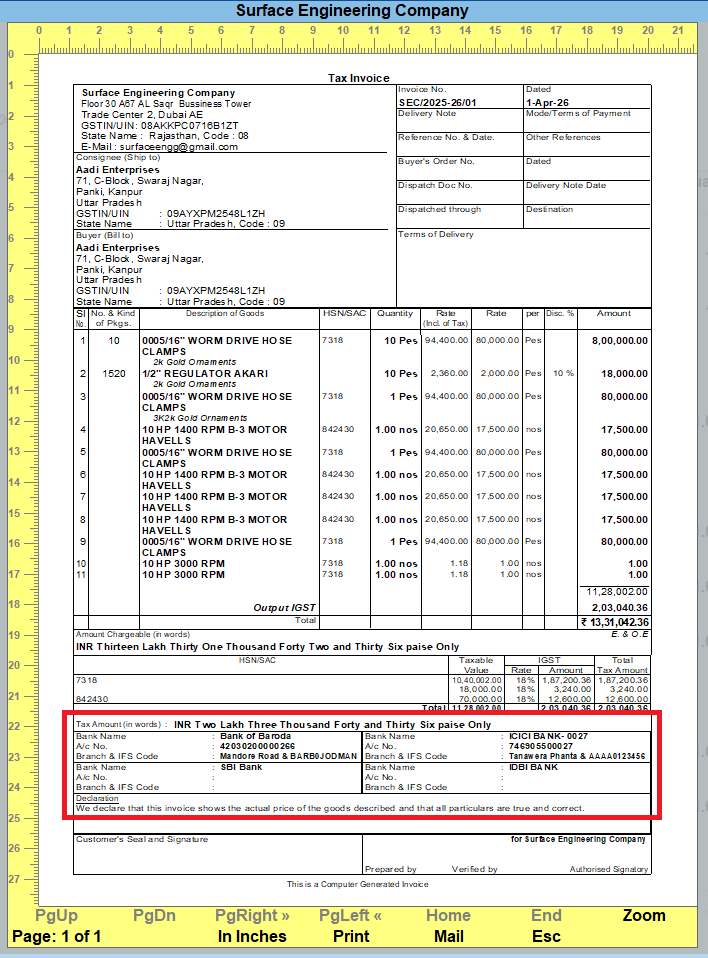The image size is (708, 958).
Task: Print the invoice preview
Action: (x=351, y=936)
